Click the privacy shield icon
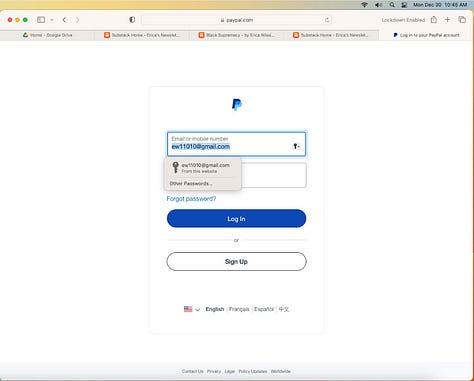474x381 pixels. (132, 20)
